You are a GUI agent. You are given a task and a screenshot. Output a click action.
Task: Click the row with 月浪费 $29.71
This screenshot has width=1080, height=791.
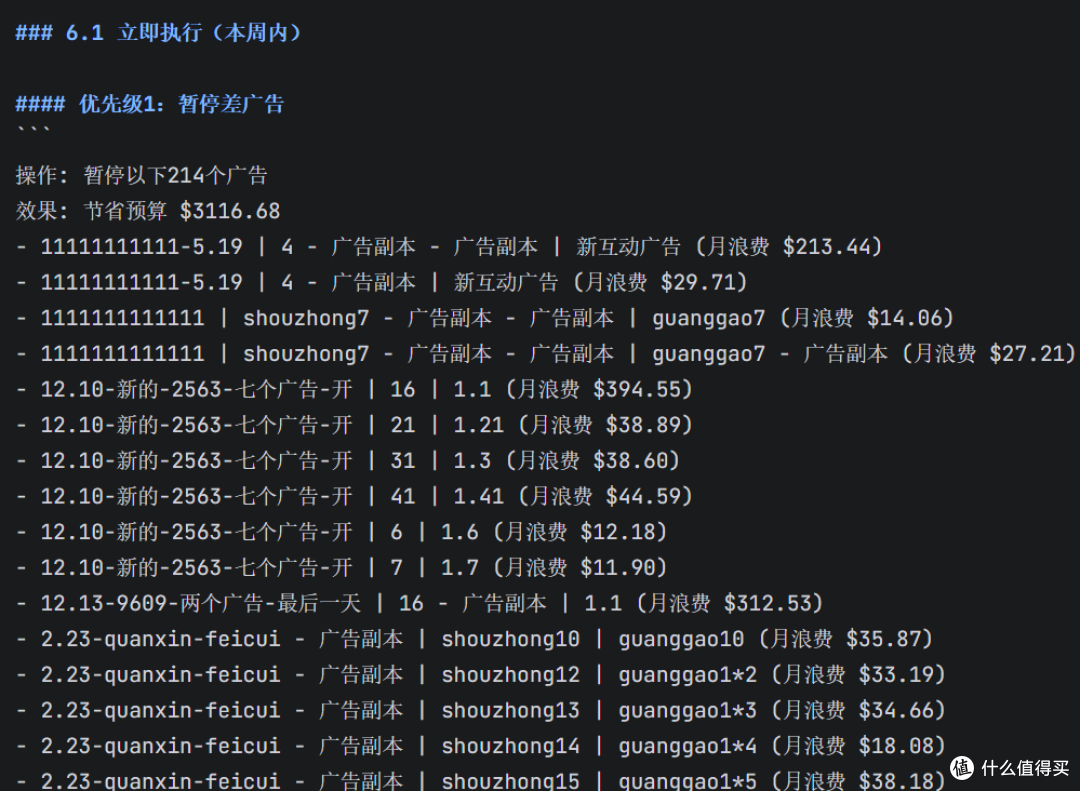tap(382, 282)
